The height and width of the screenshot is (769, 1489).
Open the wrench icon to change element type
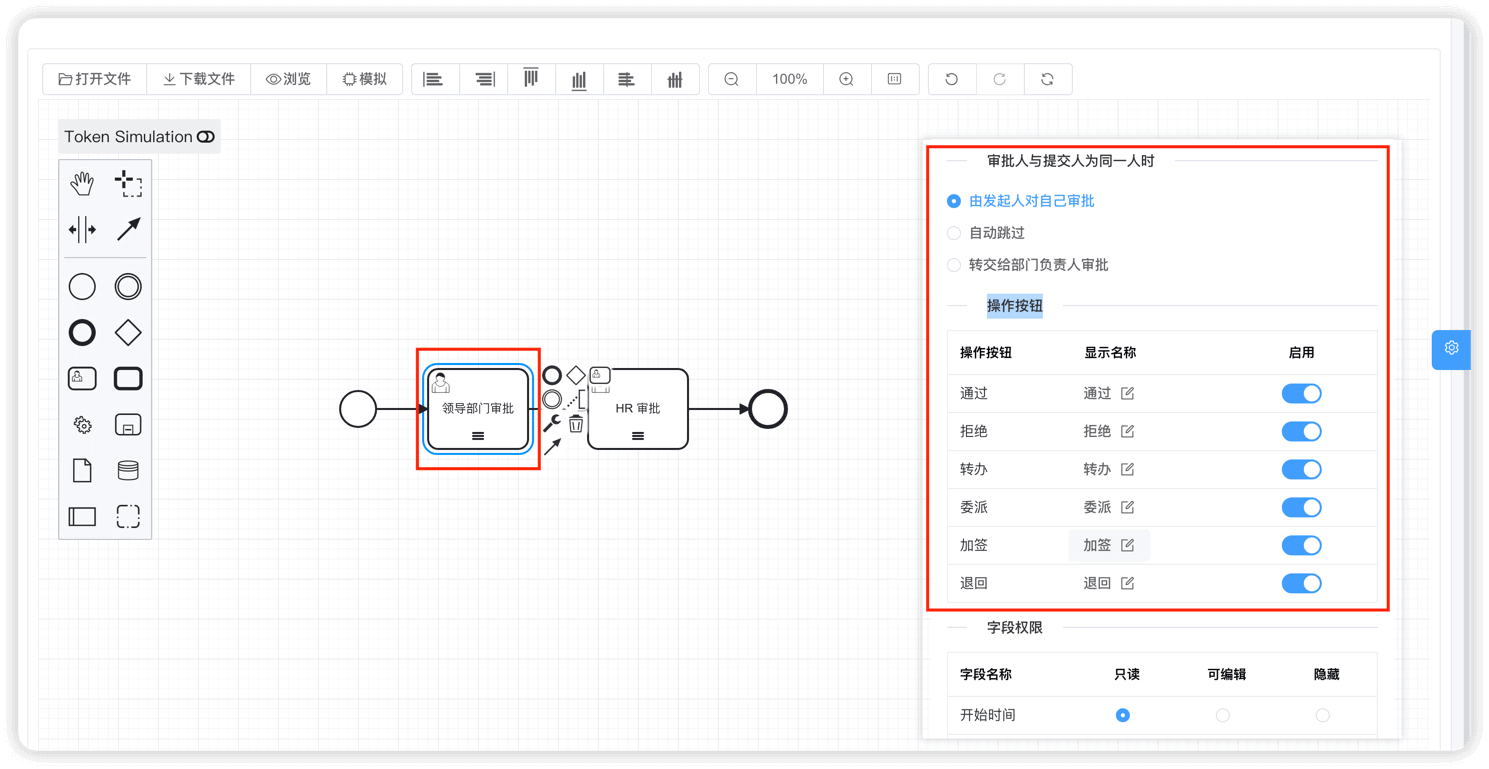553,424
